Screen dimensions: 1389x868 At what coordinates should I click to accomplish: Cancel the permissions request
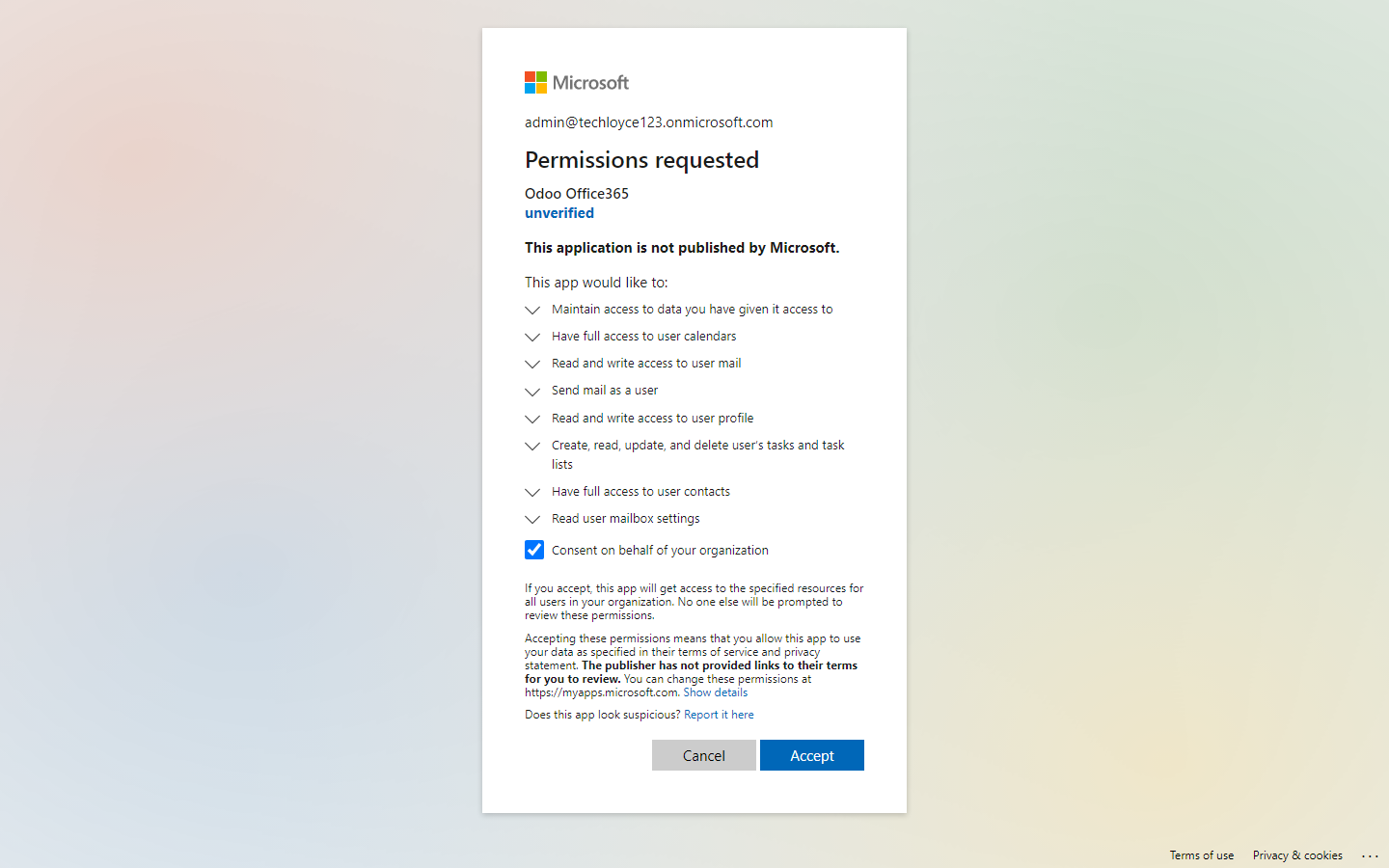pos(704,755)
